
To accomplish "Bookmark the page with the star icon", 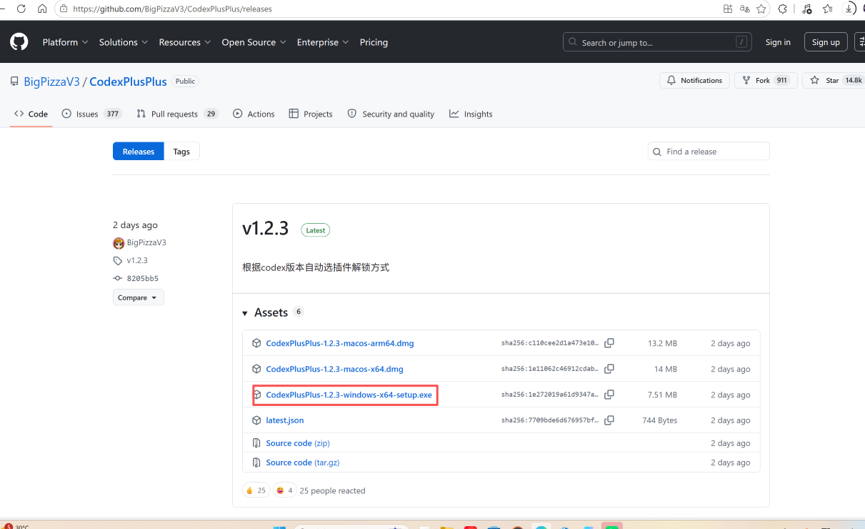I will 761,9.
